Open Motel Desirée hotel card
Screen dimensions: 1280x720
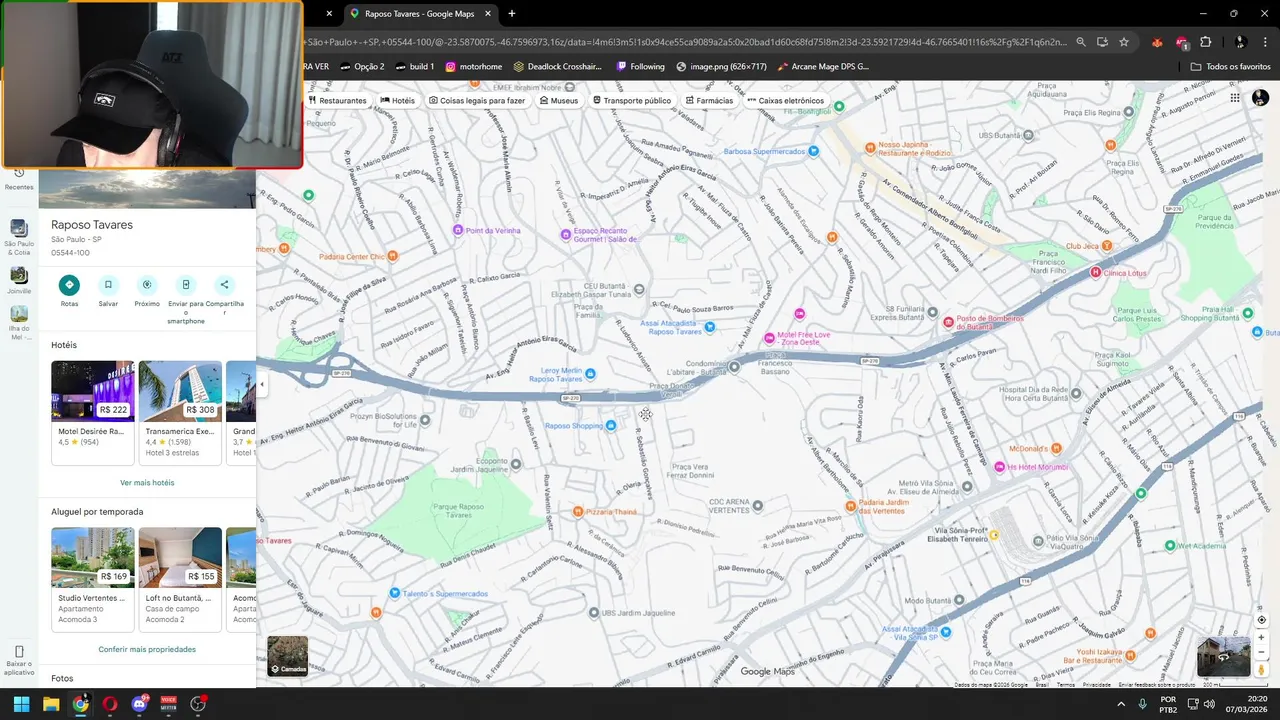(93, 413)
